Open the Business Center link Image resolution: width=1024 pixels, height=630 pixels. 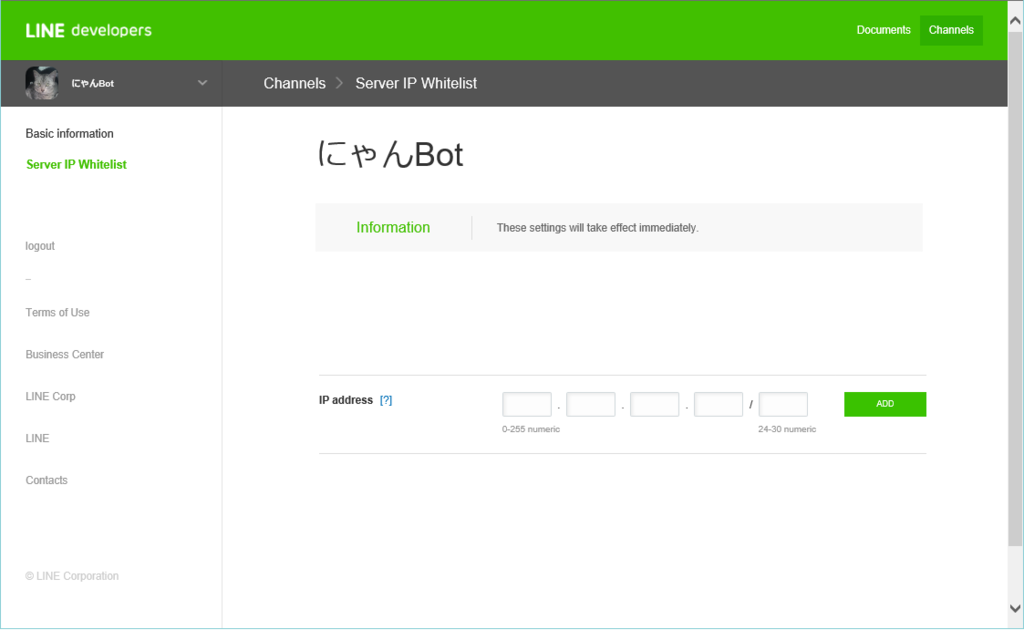(65, 354)
